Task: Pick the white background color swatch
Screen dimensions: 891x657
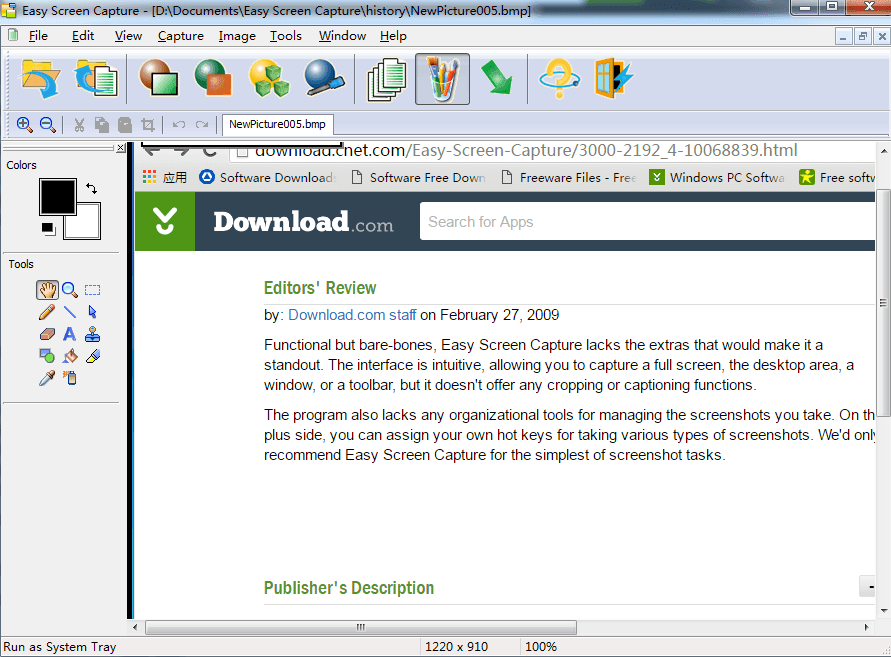Action: 88,227
